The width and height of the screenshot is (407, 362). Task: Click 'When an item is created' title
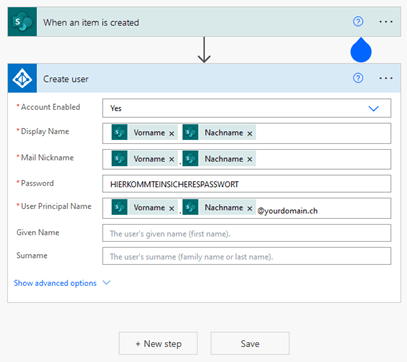[91, 23]
